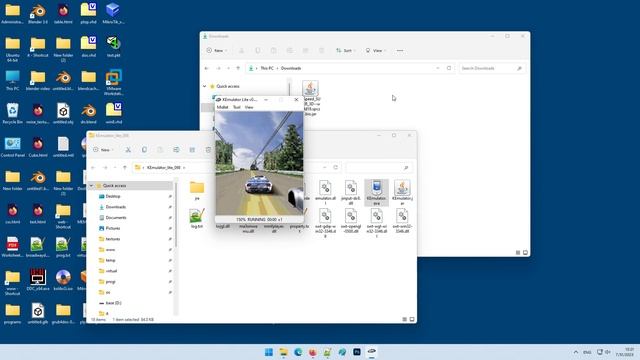
Task: Select the This PC desktop icon
Action: coord(13,80)
